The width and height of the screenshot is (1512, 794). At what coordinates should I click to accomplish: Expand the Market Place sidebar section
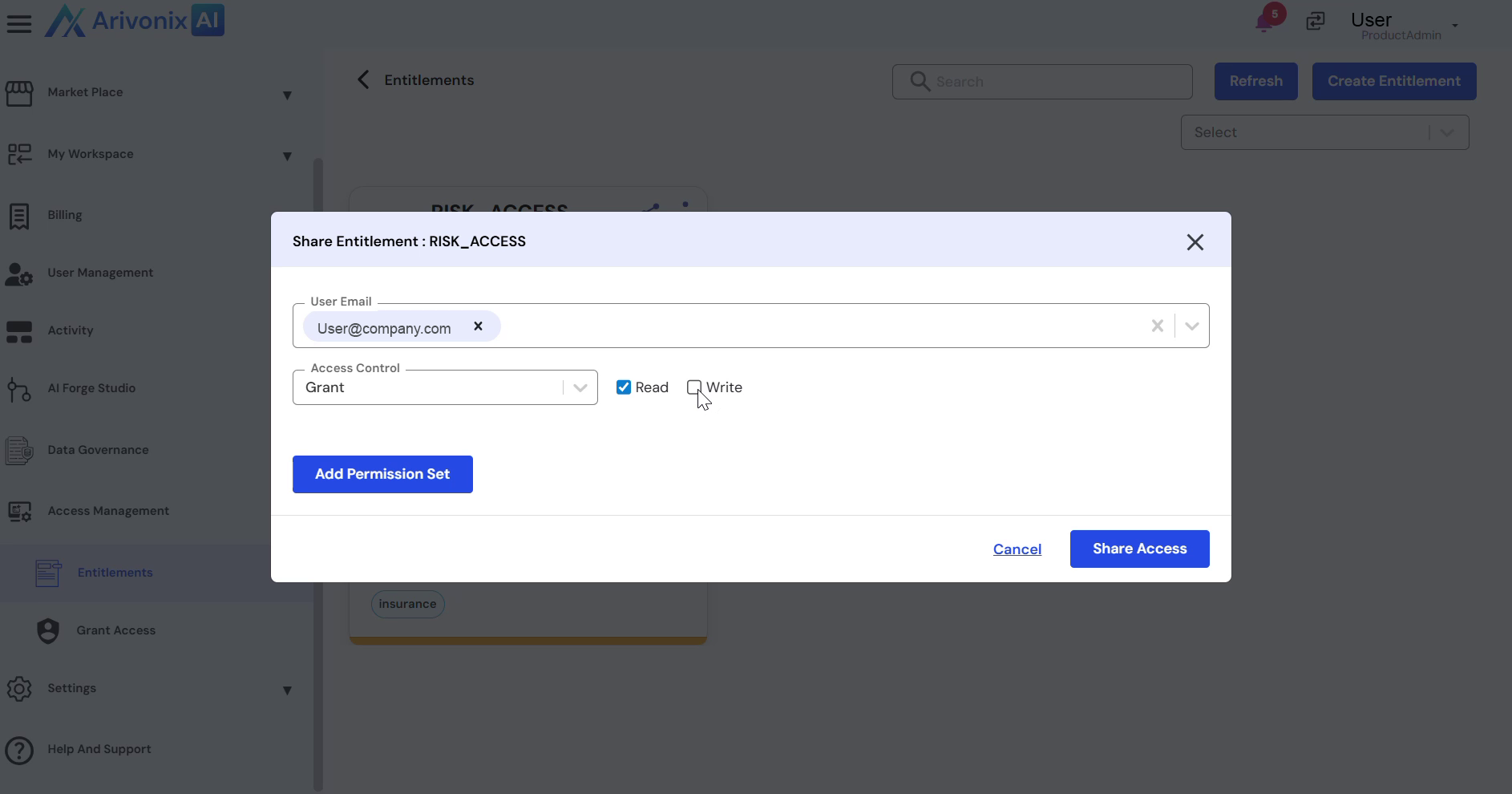pos(287,95)
